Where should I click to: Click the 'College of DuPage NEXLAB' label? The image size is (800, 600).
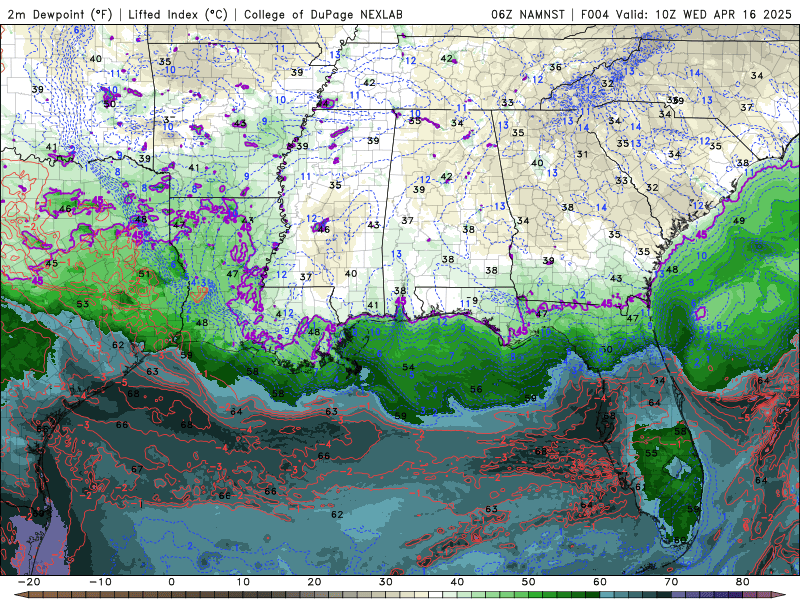(x=323, y=14)
